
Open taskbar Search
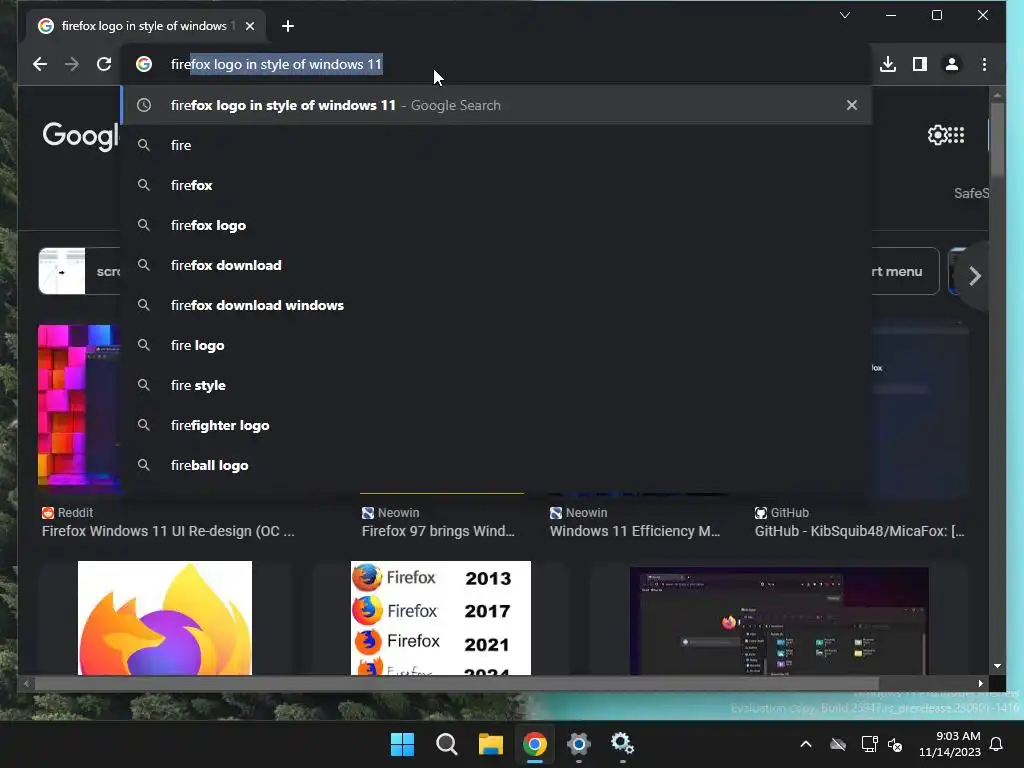pos(447,744)
